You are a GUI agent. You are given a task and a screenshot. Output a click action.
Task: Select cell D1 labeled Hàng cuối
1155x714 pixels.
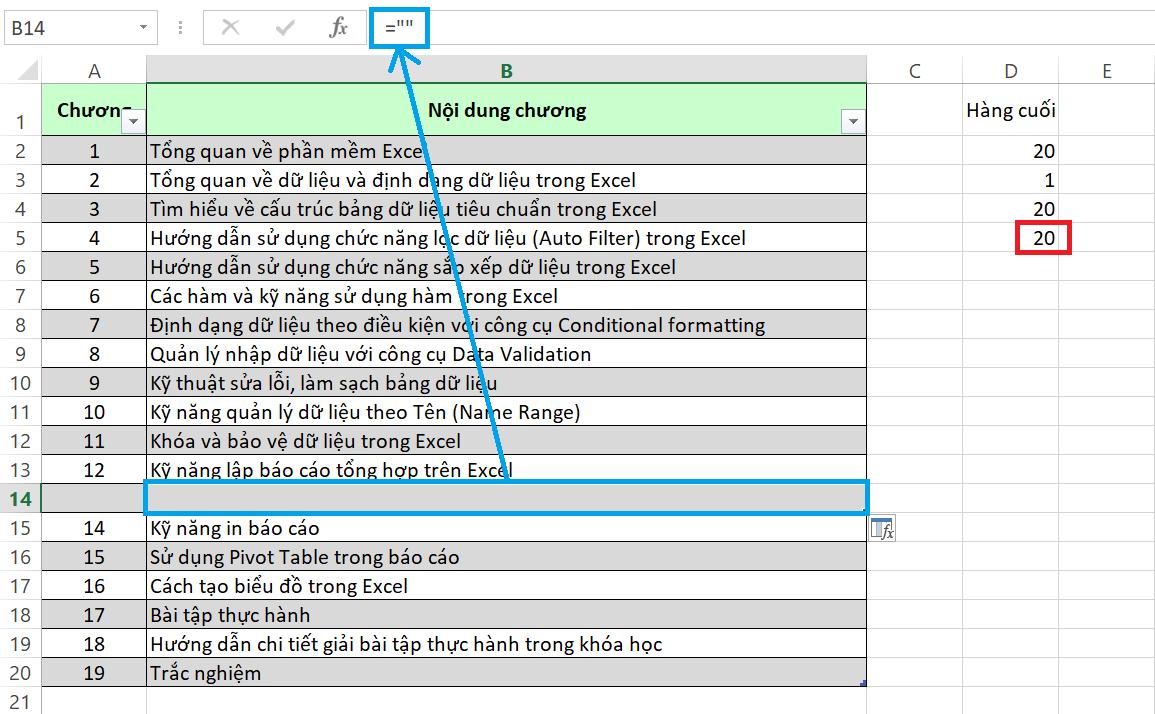1010,110
